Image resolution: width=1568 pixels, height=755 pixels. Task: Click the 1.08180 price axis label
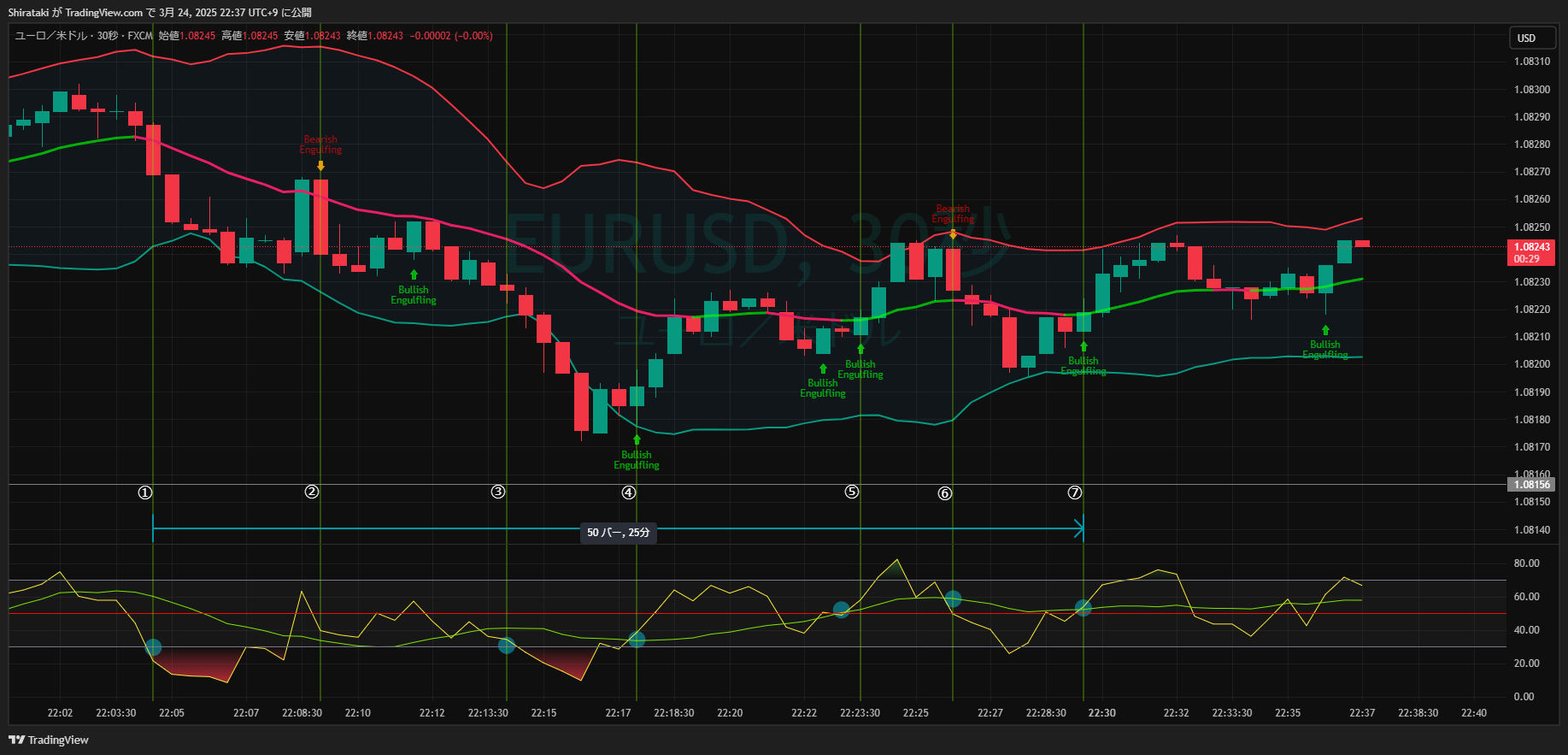(x=1532, y=420)
